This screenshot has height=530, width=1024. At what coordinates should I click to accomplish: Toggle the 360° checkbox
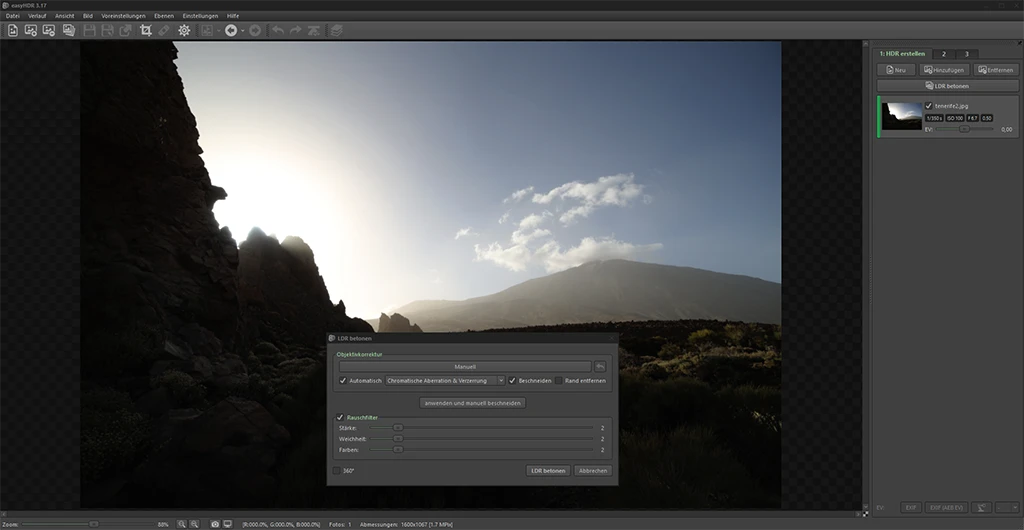[337, 470]
